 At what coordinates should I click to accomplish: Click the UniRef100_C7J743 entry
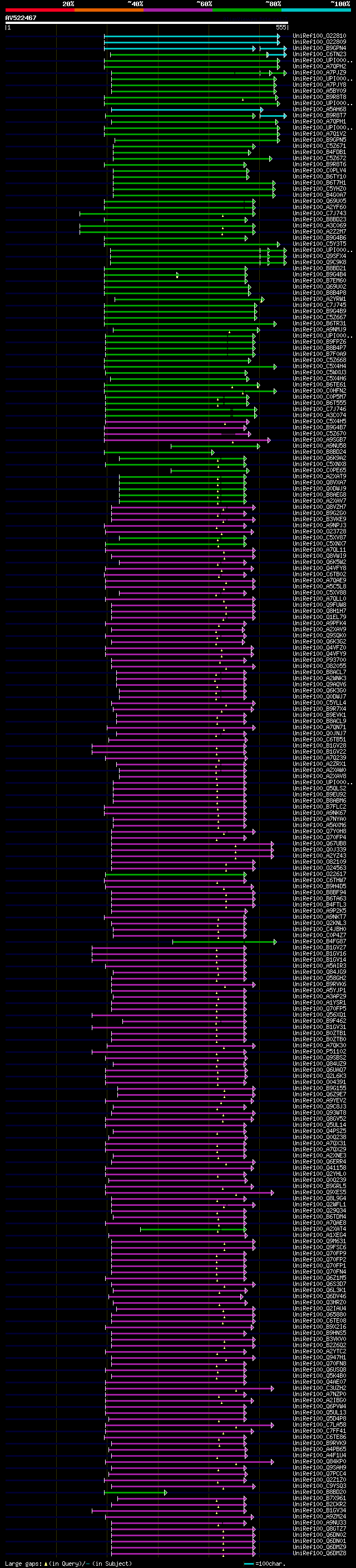point(319,213)
